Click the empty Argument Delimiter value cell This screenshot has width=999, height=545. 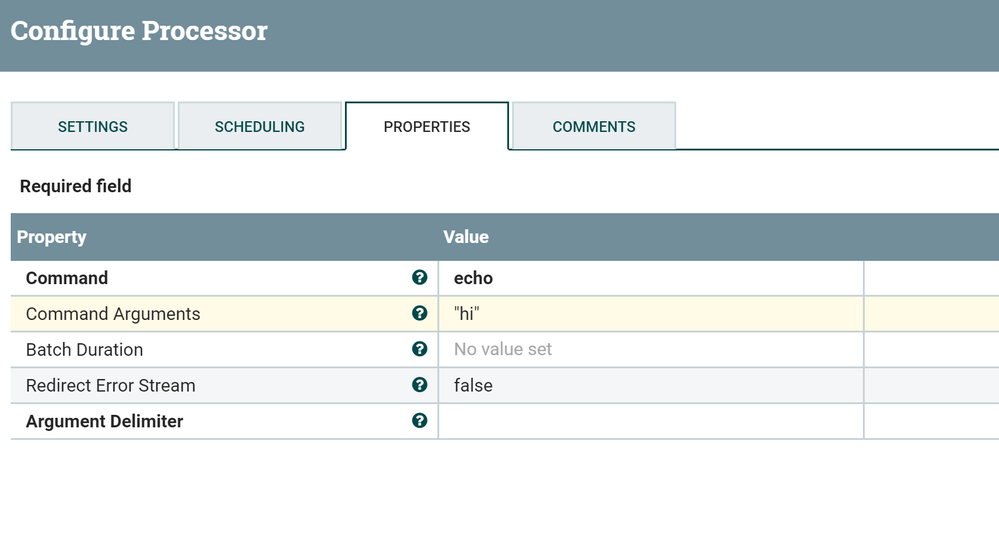coord(650,421)
